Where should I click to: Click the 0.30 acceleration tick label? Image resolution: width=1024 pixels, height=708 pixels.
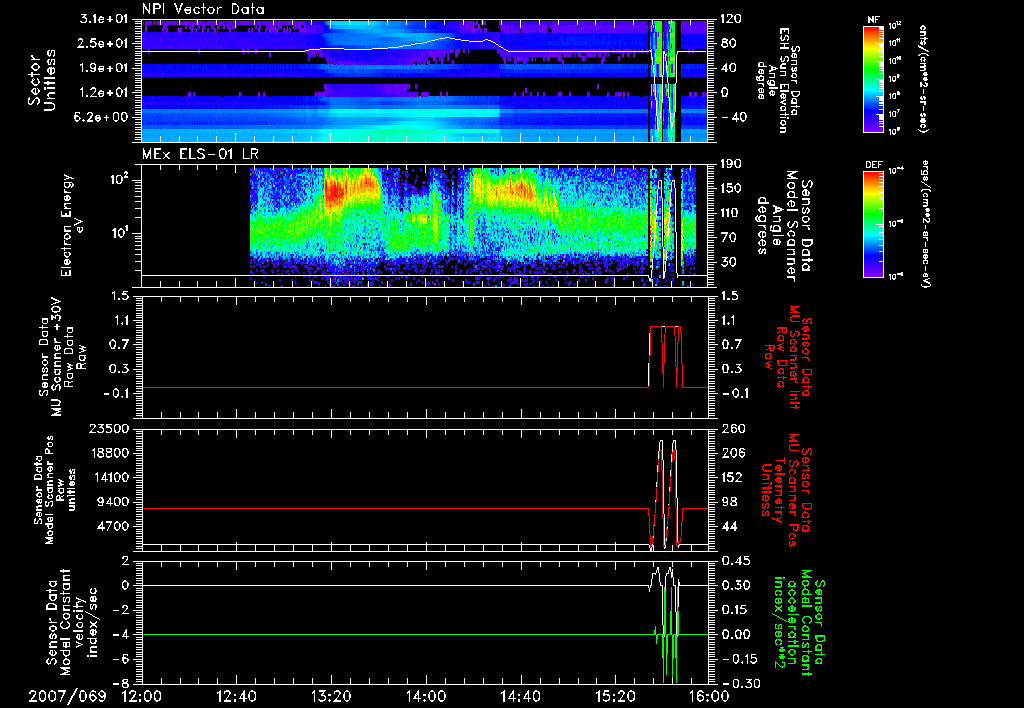[x=735, y=585]
